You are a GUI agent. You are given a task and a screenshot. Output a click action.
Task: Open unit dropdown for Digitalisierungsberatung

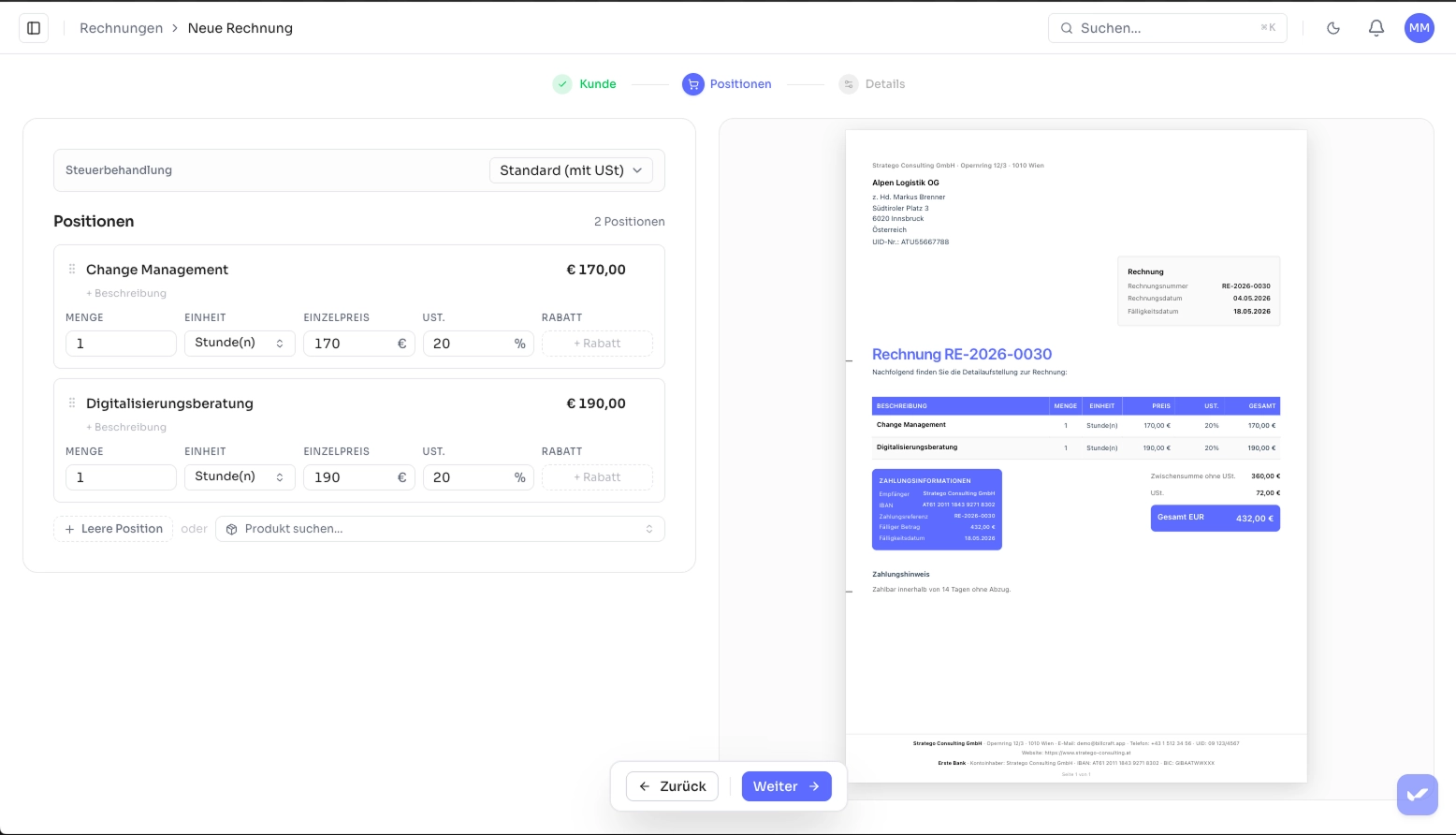[x=240, y=477]
